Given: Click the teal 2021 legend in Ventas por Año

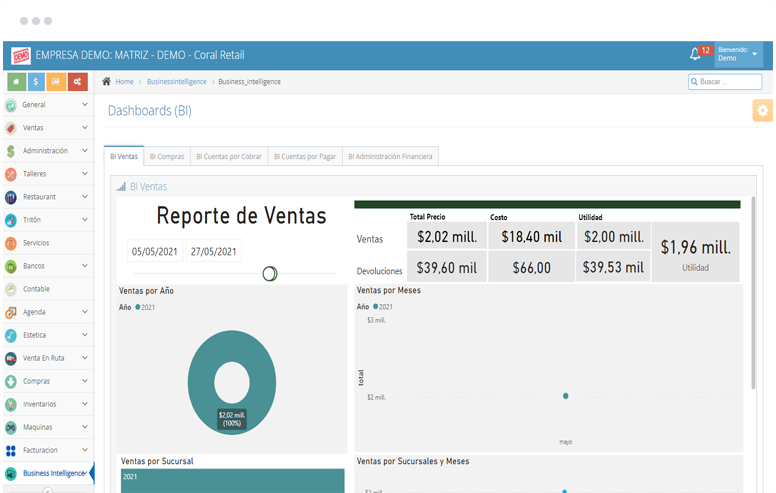Looking at the screenshot, I should click(145, 307).
